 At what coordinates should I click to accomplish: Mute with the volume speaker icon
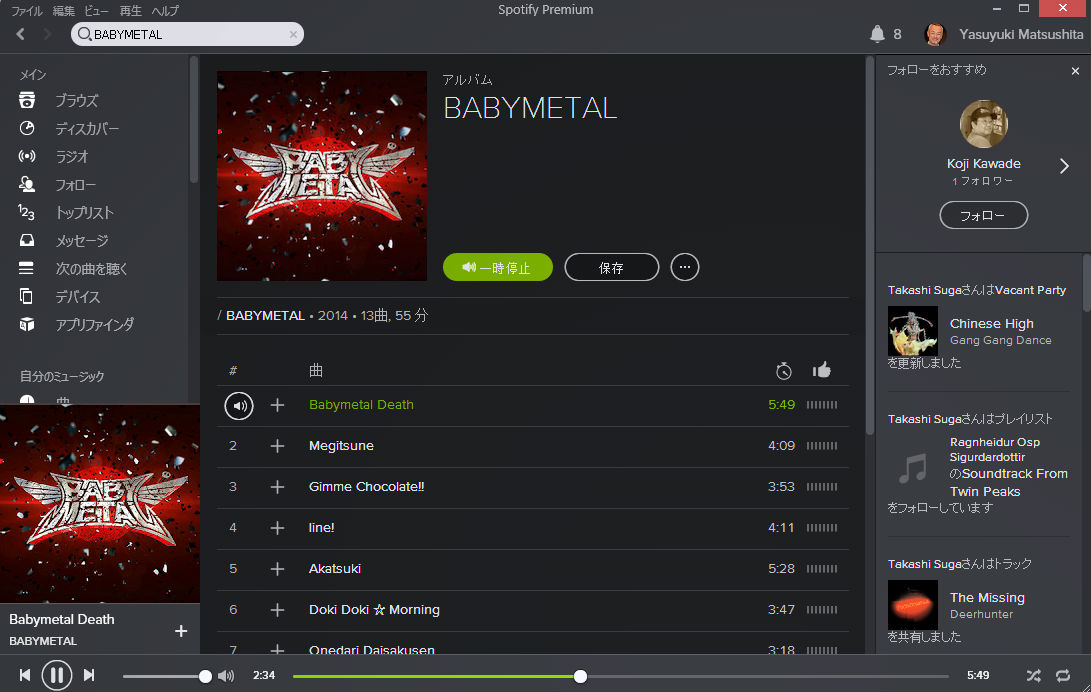point(226,675)
